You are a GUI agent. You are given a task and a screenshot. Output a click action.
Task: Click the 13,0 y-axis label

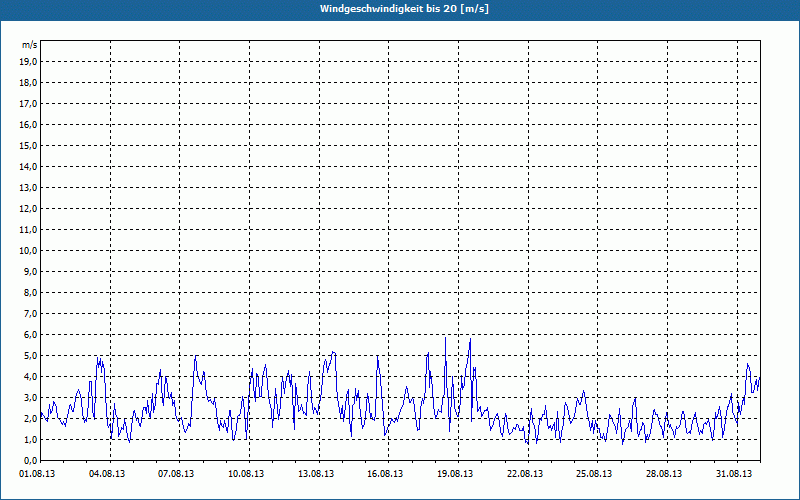click(x=28, y=187)
